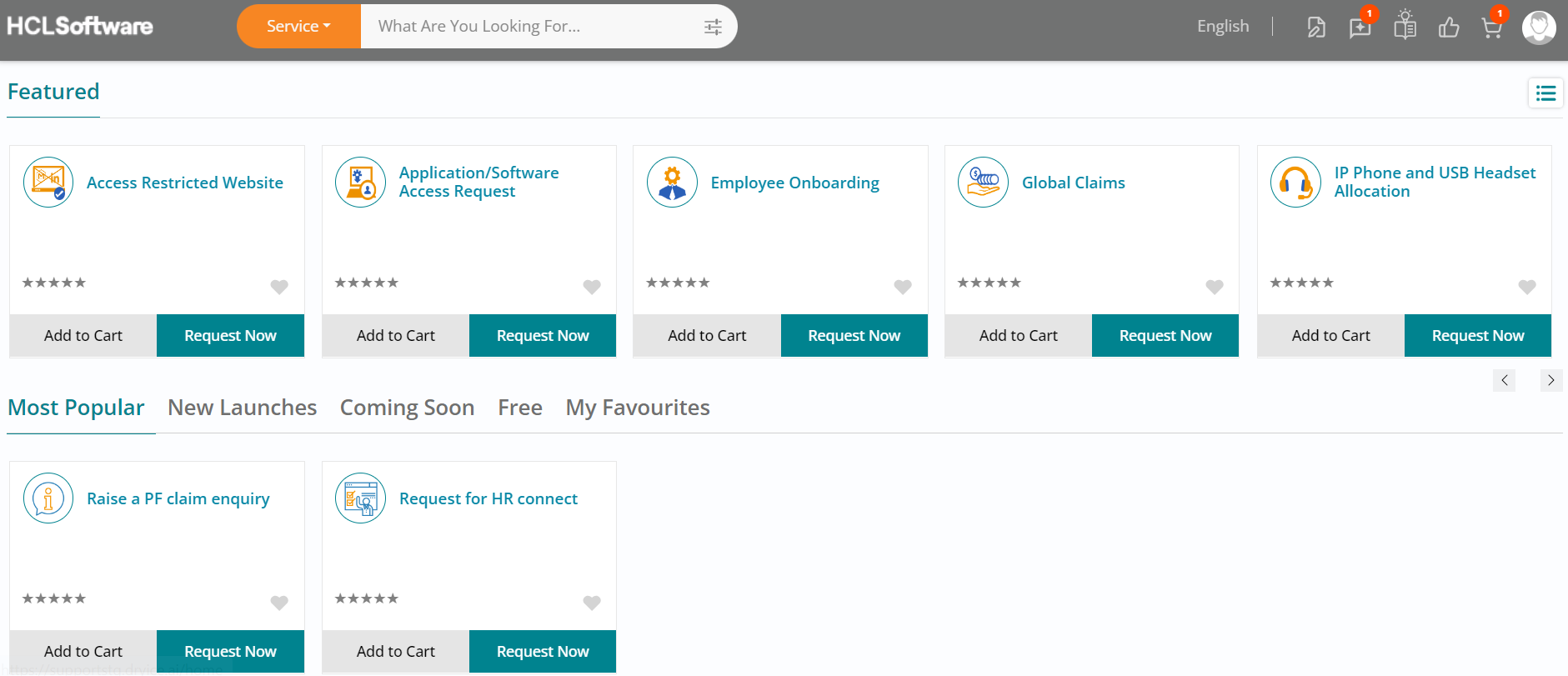1568x676 pixels.
Task: Expand the Service dropdown
Action: click(298, 27)
